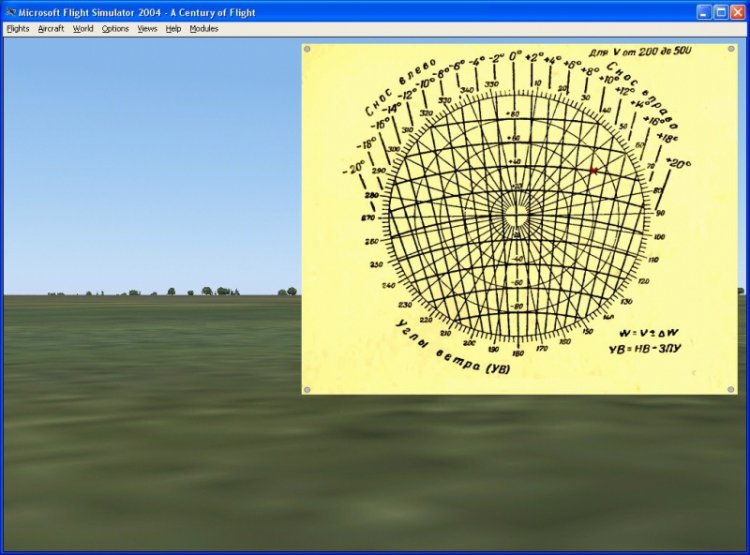This screenshot has width=750, height=555.
Task: Click the bottom-left screw of wind chart panel
Action: 307,389
